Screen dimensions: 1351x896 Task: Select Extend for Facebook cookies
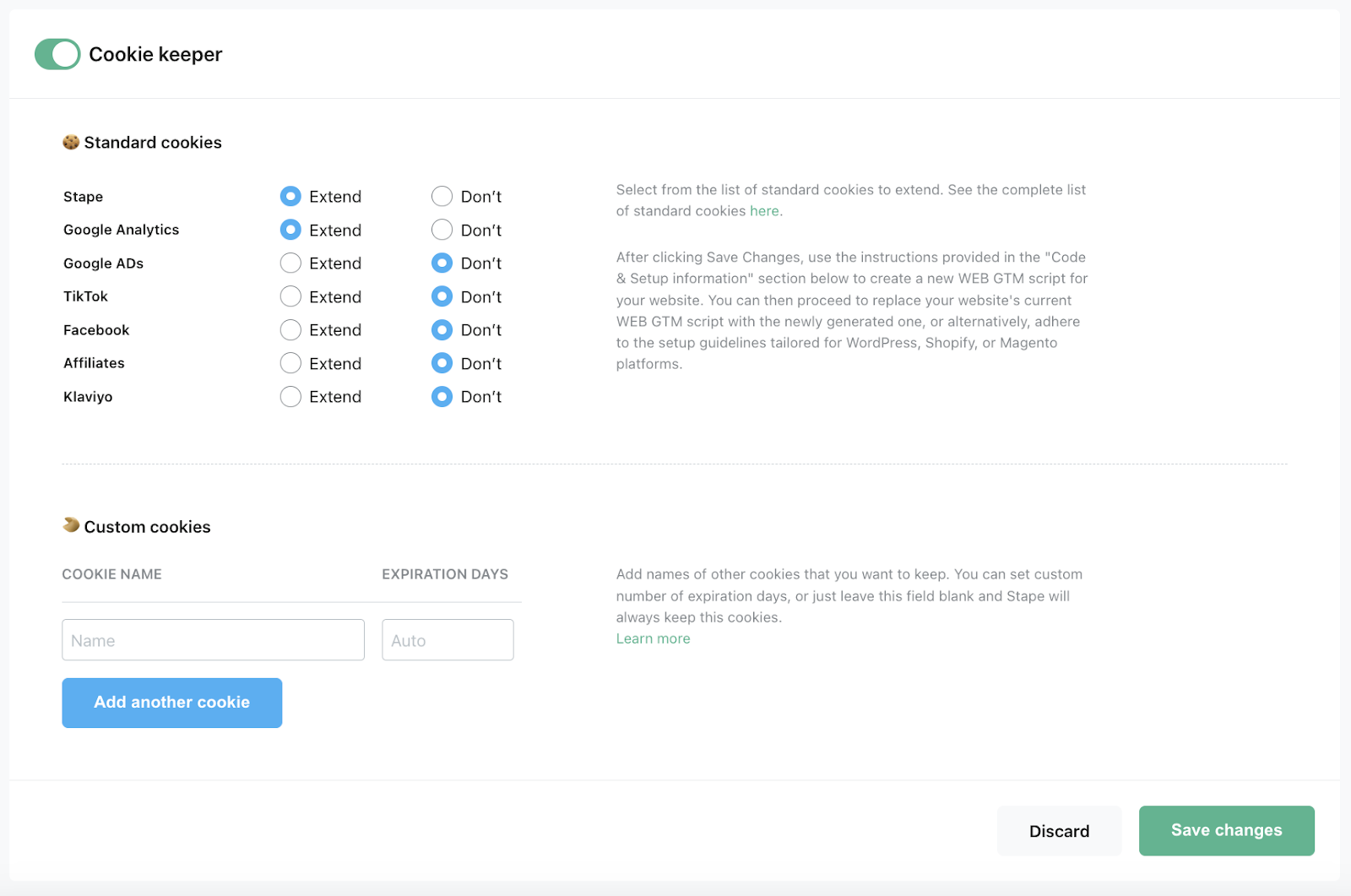(x=290, y=330)
